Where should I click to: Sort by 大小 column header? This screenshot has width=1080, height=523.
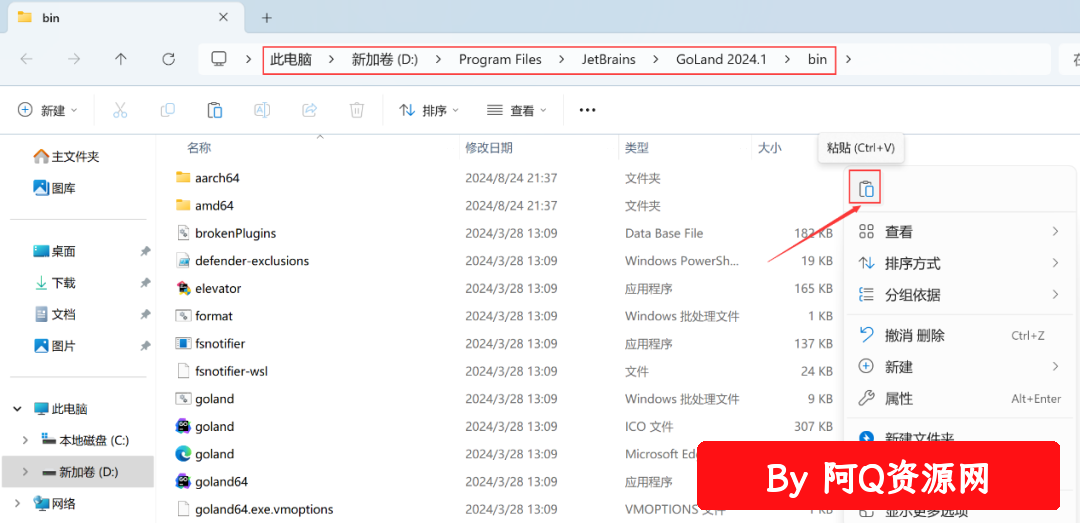[769, 147]
